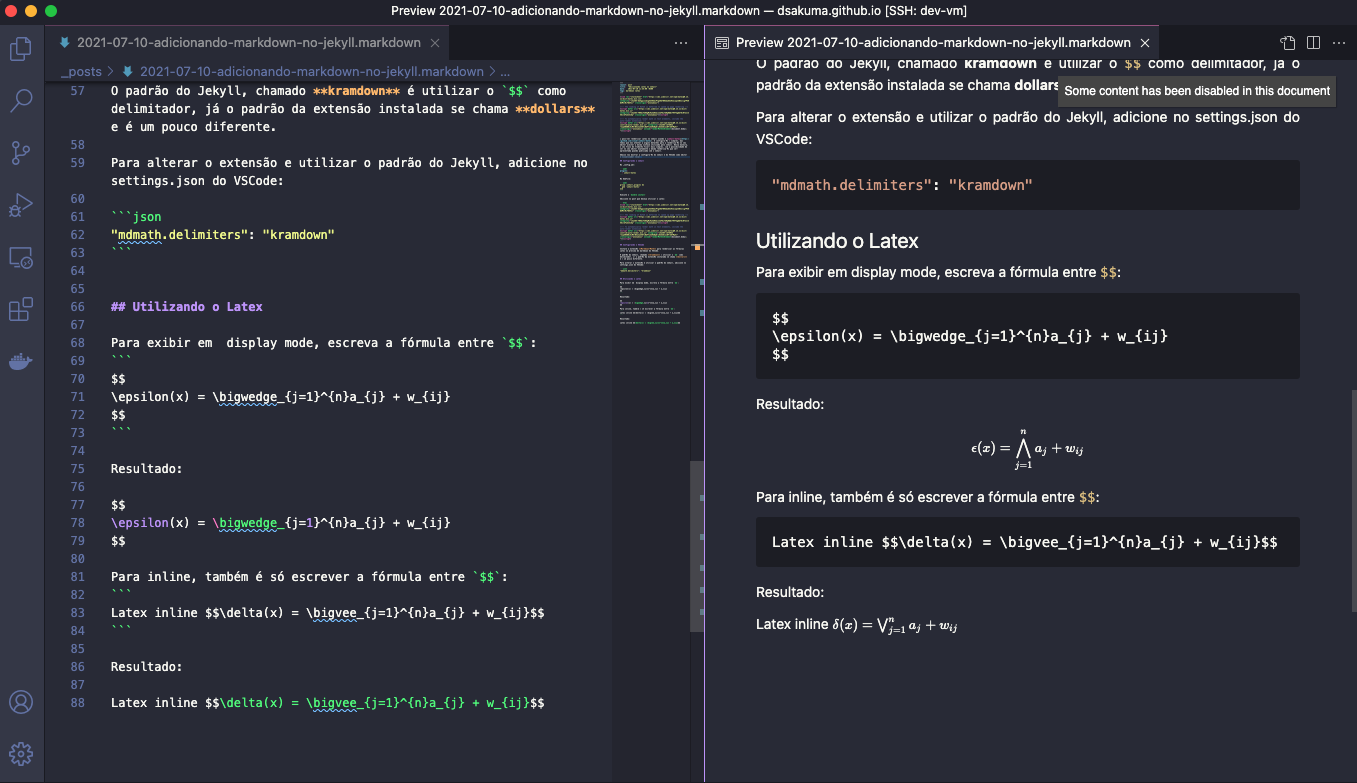Open more actions in left editor group
The image size is (1357, 783).
(x=681, y=43)
